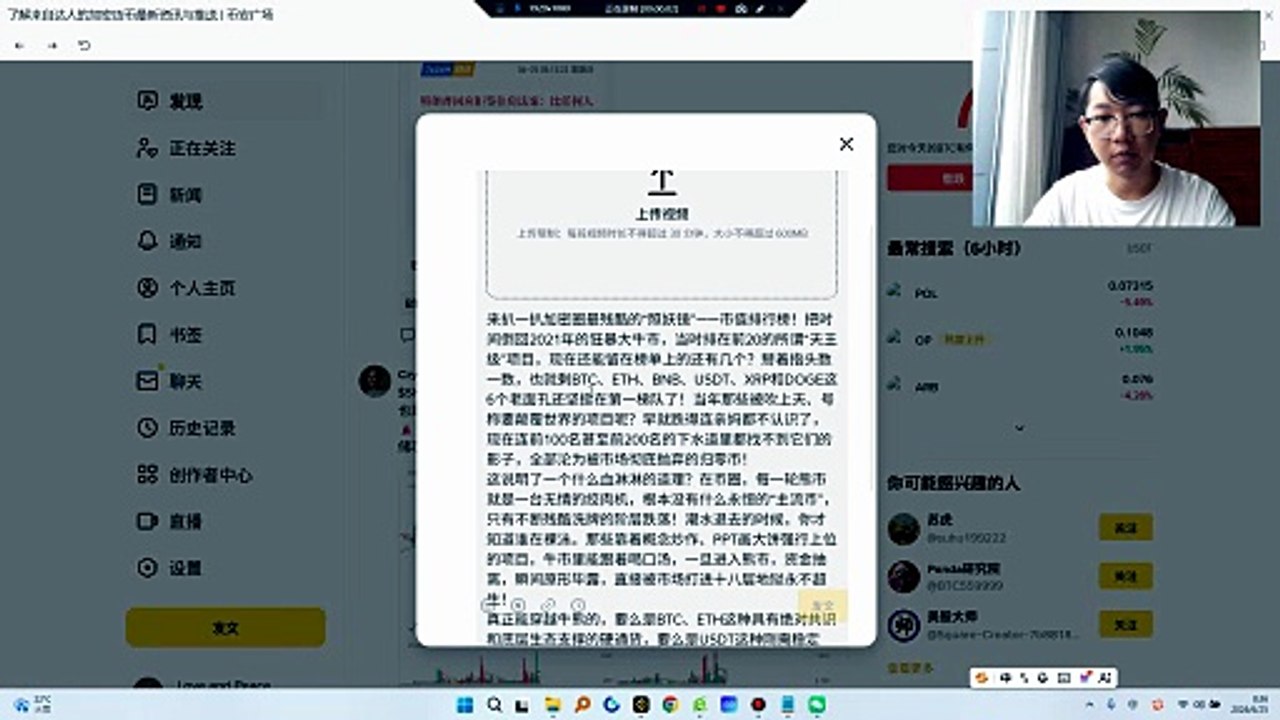The height and width of the screenshot is (720, 1280).
Task: Open Panda研究院 avatar
Action: pyautogui.click(x=904, y=577)
